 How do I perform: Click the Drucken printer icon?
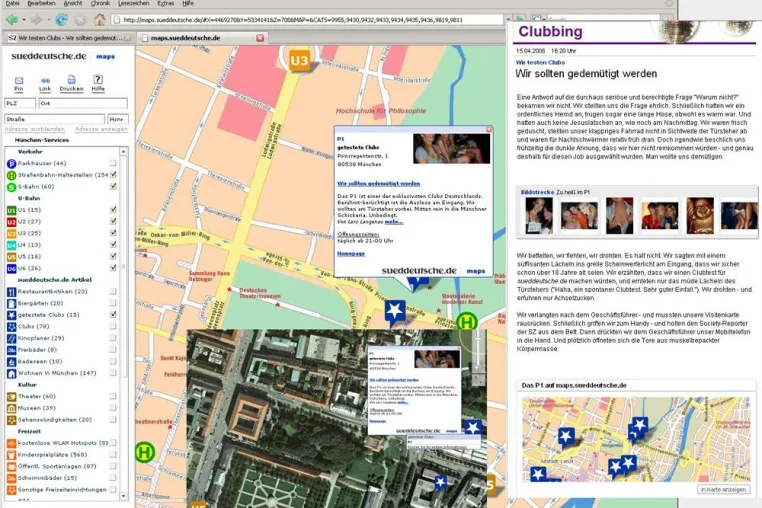pyautogui.click(x=71, y=80)
